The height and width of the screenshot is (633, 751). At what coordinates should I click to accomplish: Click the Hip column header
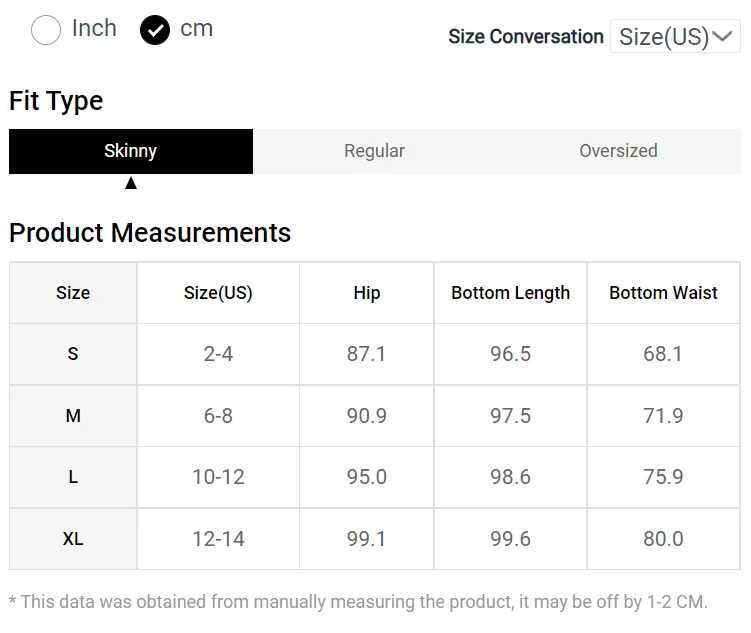(367, 293)
